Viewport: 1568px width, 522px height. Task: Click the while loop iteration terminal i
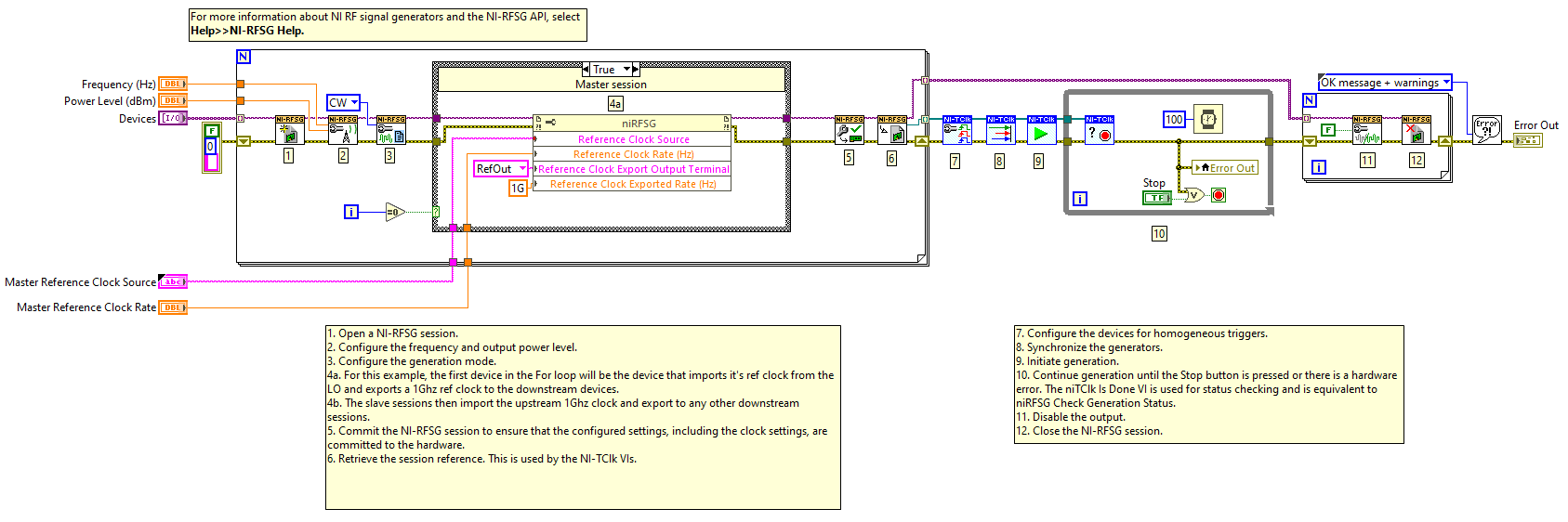[1079, 198]
